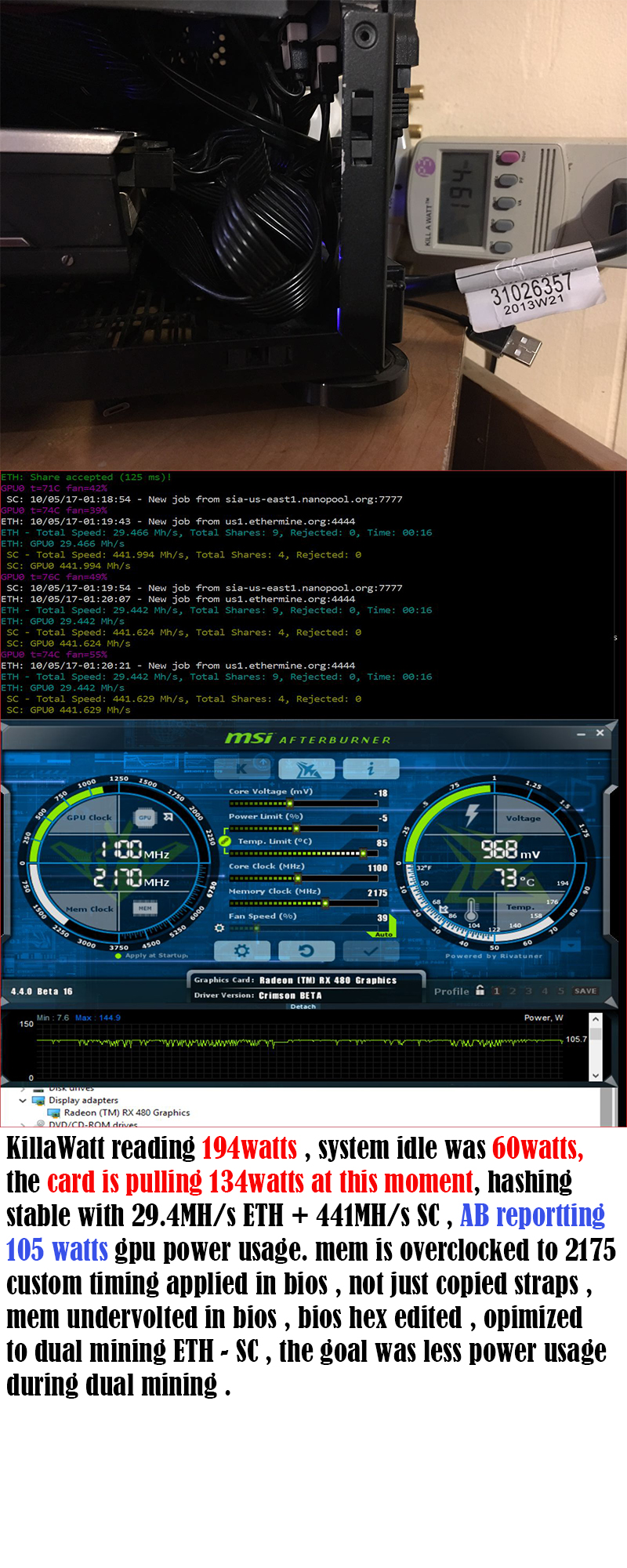Open the Afterburner info (i) button
This screenshot has width=627, height=1568.
371,768
